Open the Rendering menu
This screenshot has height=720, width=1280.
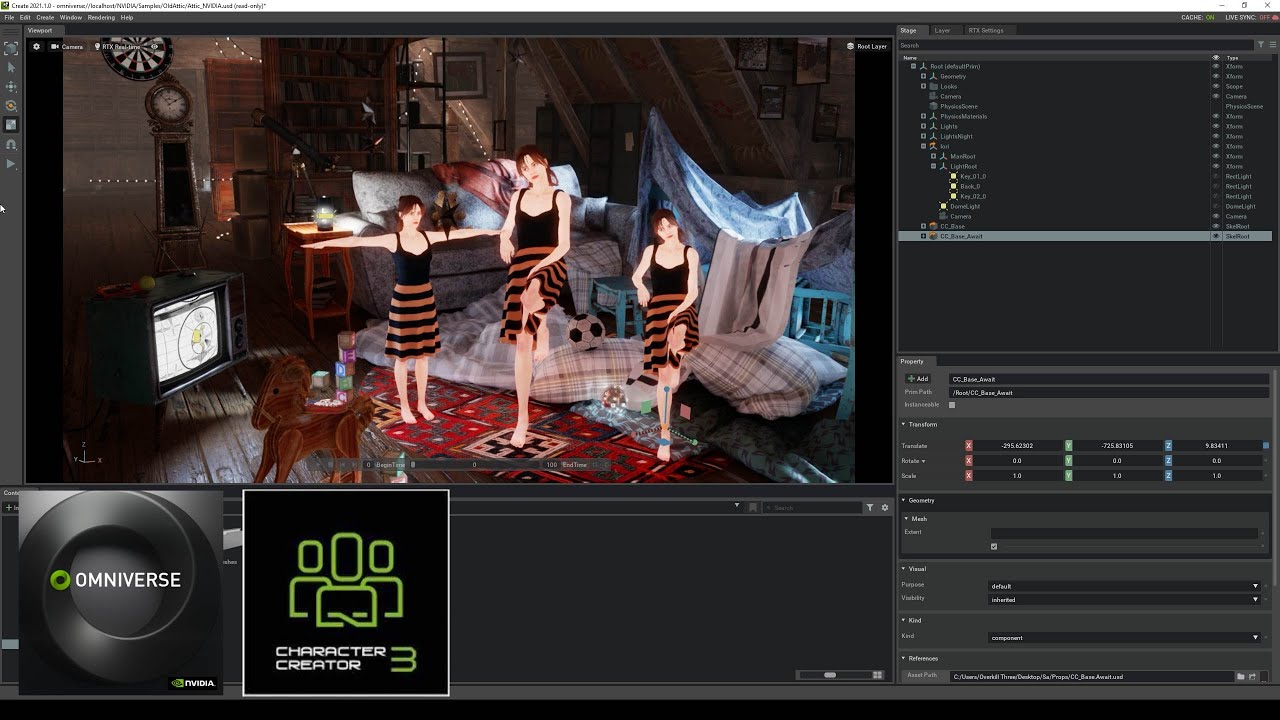[101, 17]
